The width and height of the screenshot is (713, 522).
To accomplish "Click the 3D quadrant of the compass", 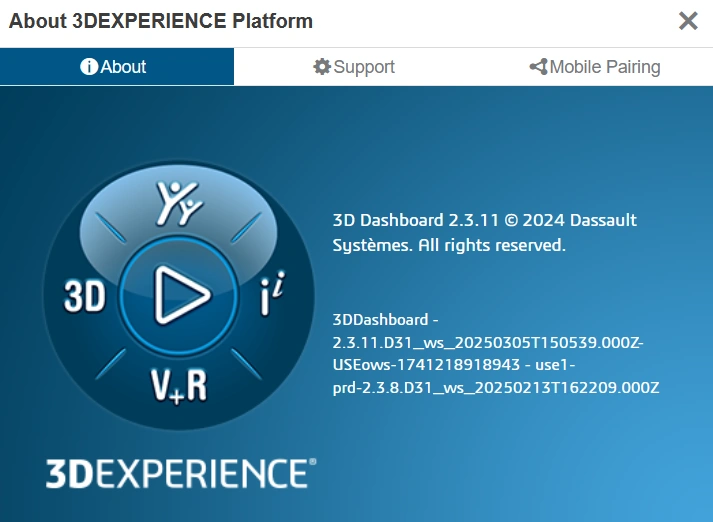I will 85,296.
